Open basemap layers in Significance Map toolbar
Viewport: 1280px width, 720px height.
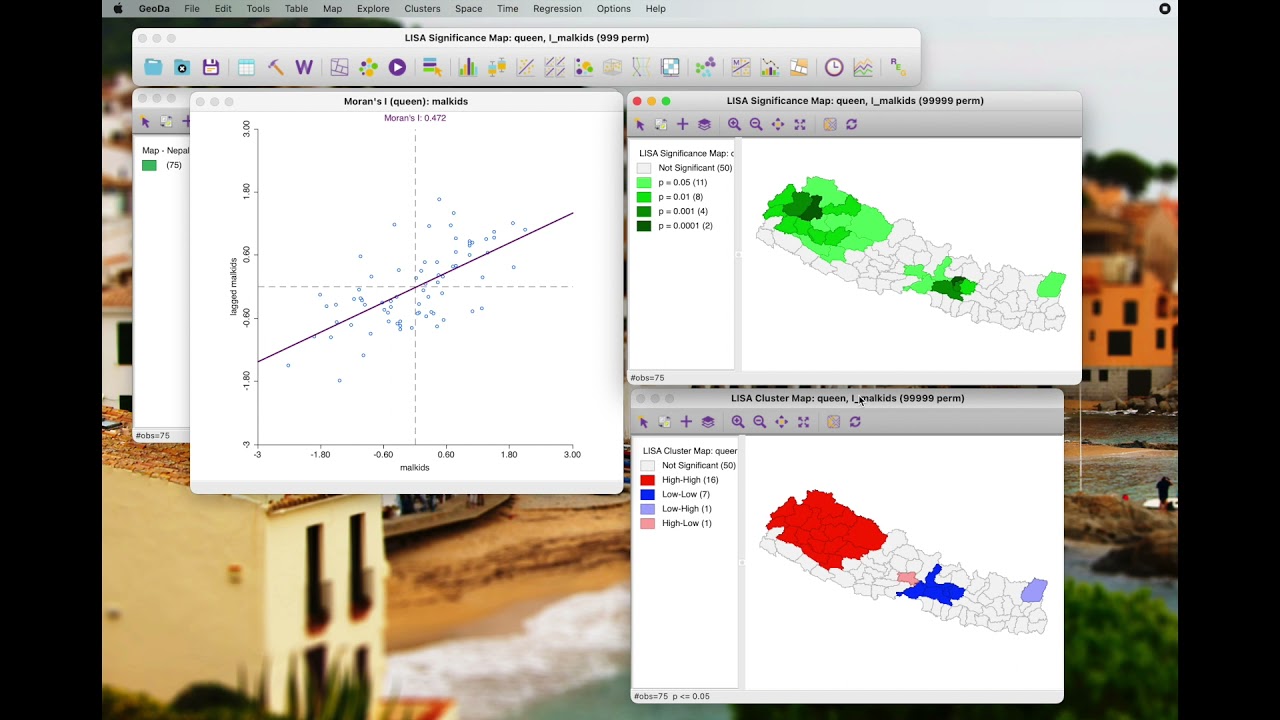click(x=704, y=124)
